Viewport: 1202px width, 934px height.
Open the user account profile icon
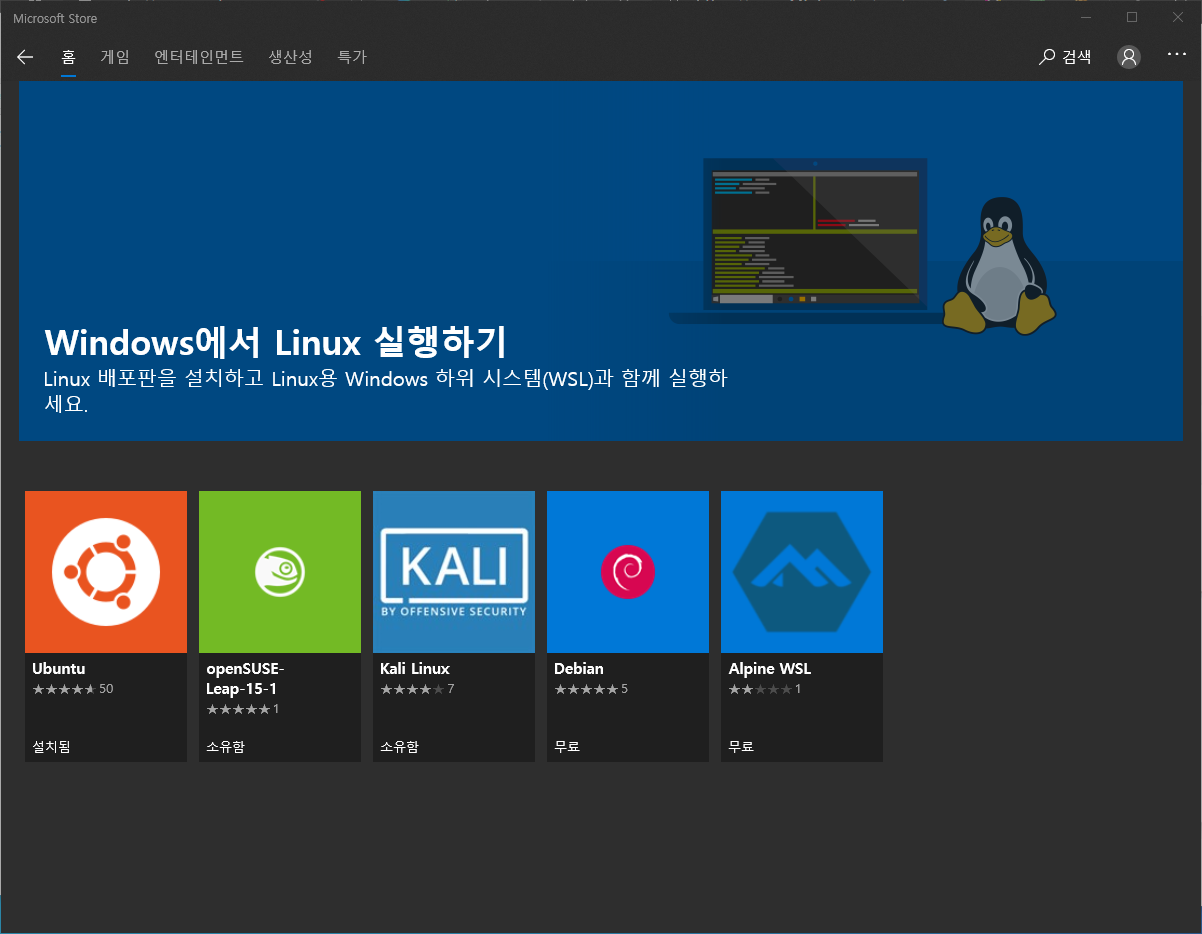[x=1129, y=57]
